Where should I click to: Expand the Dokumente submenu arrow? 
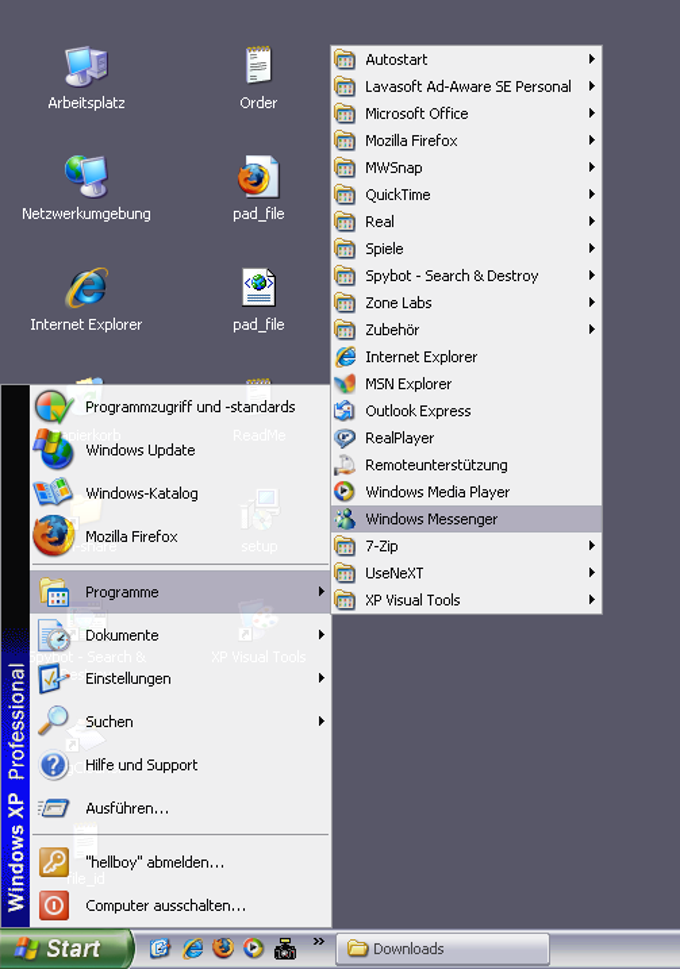click(321, 635)
